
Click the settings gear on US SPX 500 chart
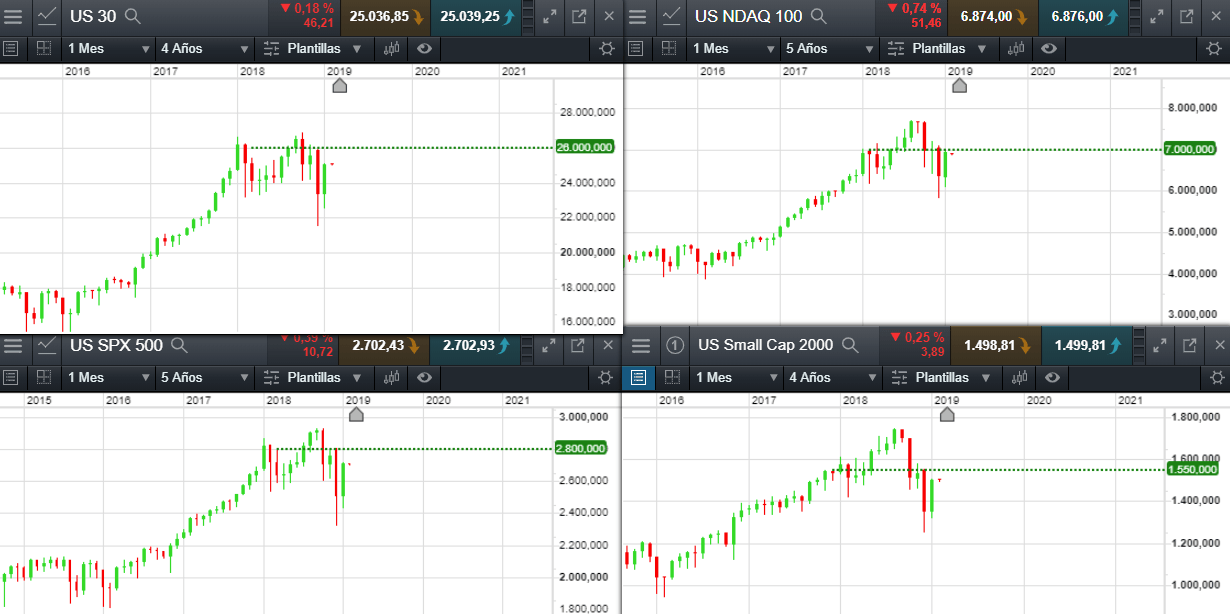[x=606, y=377]
